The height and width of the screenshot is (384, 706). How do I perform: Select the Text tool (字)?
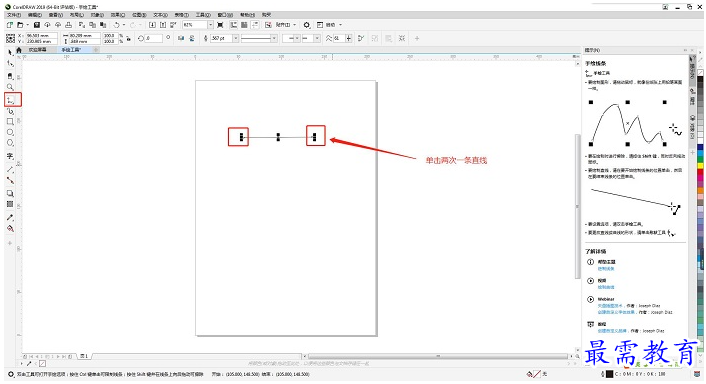coord(10,156)
